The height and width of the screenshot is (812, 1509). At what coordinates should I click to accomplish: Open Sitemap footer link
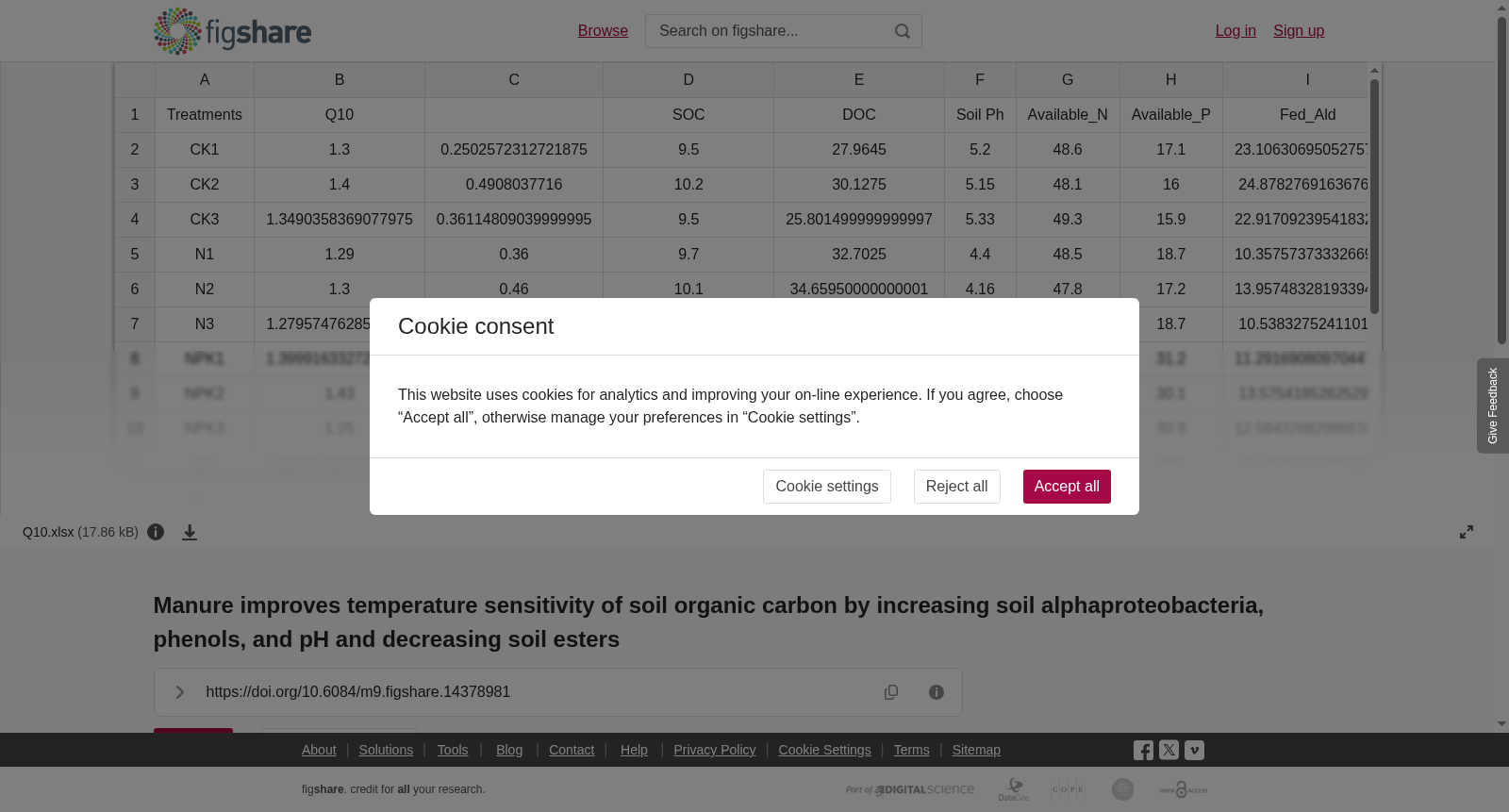tap(976, 750)
